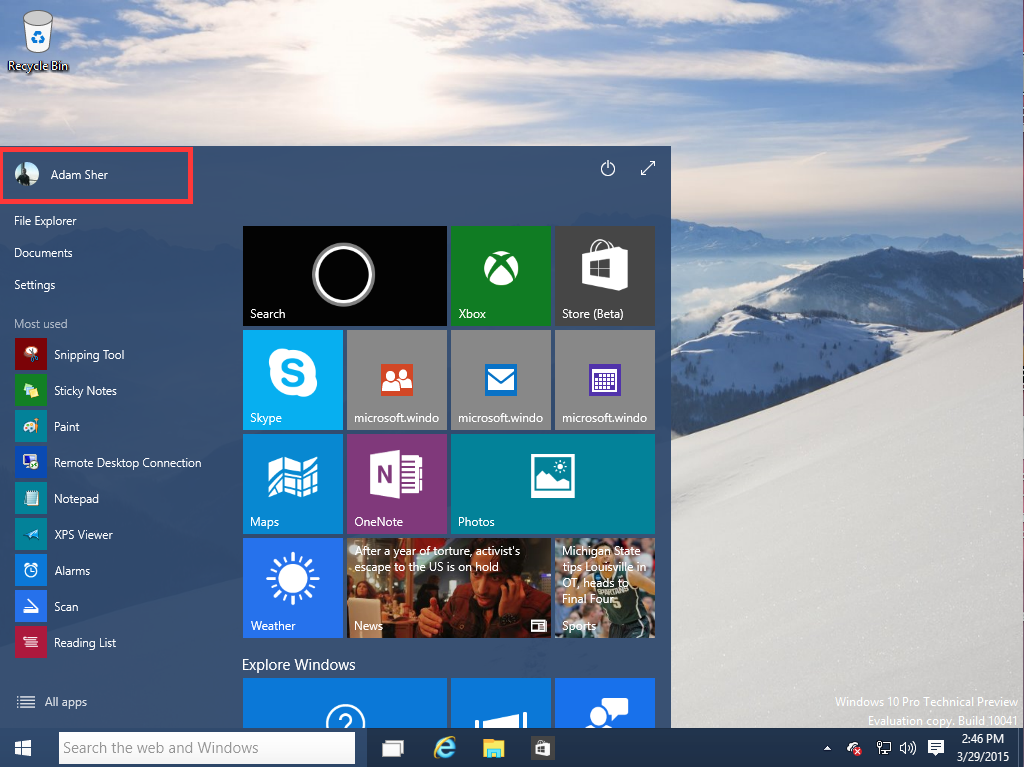Launch Internet Explorer from the taskbar
The height and width of the screenshot is (767, 1024).
(x=445, y=748)
